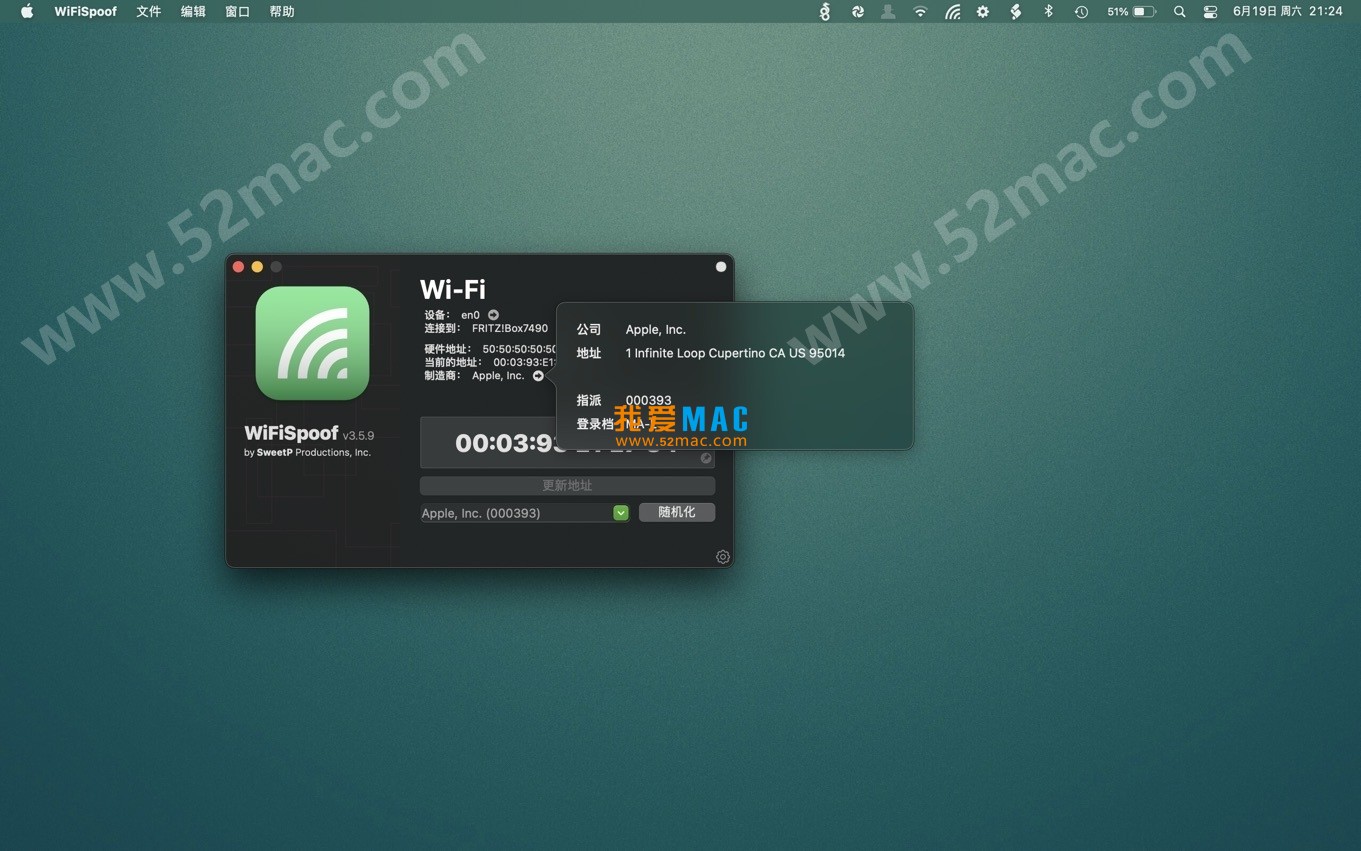Expand the green vendor dropdown arrow

click(x=620, y=513)
